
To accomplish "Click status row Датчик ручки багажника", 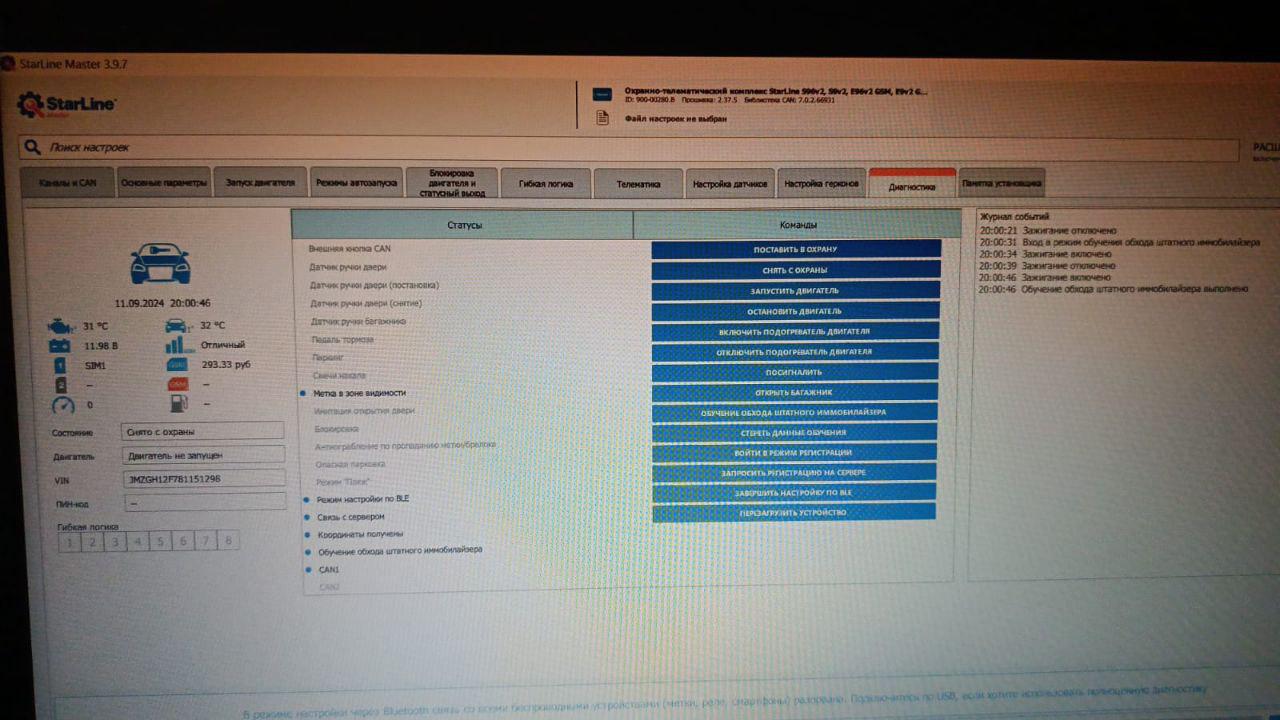I will click(x=358, y=321).
